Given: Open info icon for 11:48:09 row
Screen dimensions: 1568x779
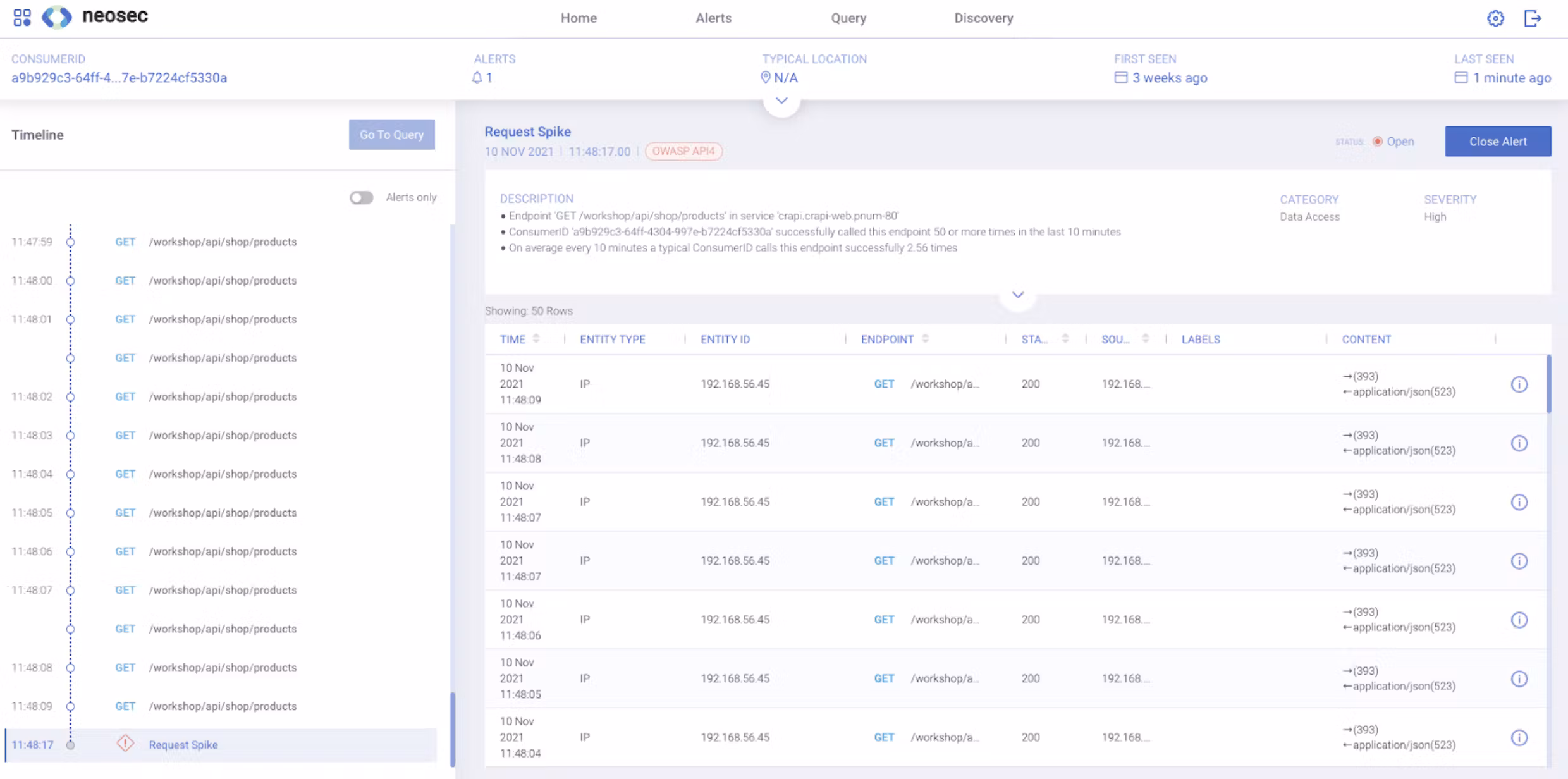Looking at the screenshot, I should tap(1519, 384).
